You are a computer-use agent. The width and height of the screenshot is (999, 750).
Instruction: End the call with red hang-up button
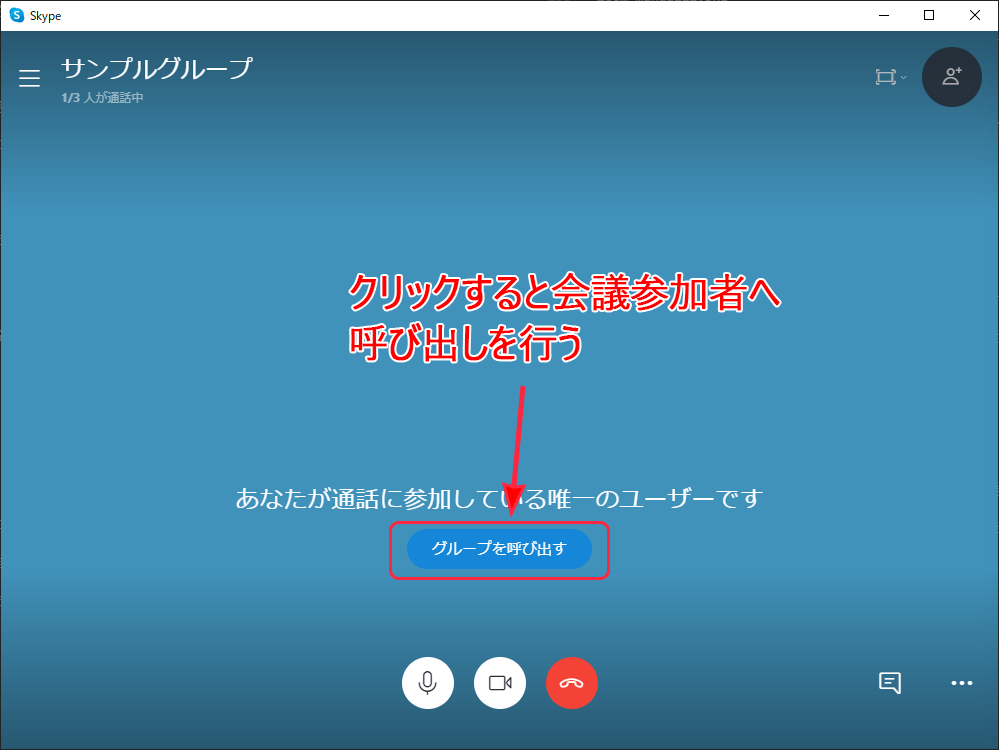coord(572,683)
